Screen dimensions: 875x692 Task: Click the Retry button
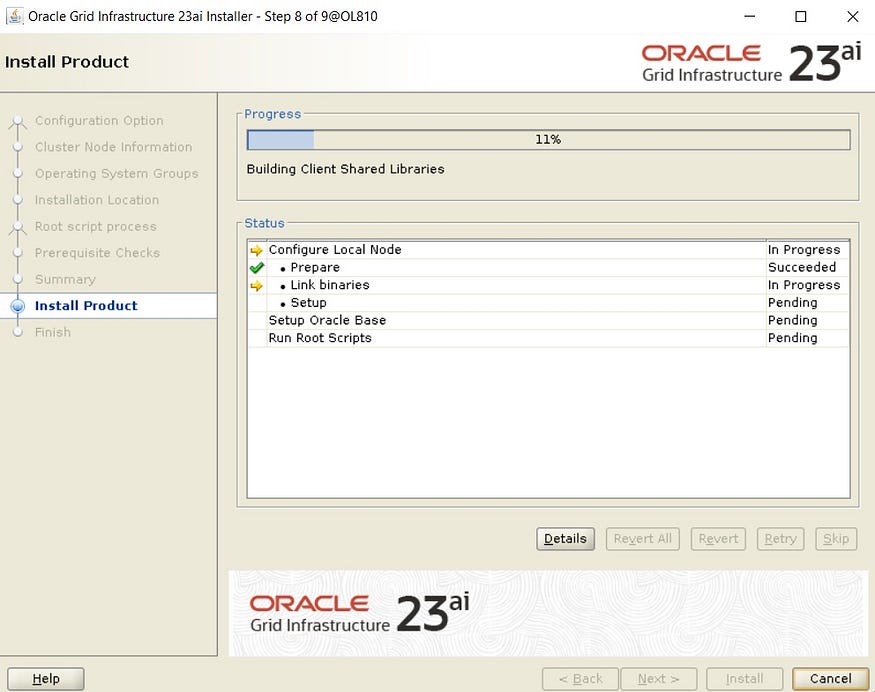click(780, 539)
